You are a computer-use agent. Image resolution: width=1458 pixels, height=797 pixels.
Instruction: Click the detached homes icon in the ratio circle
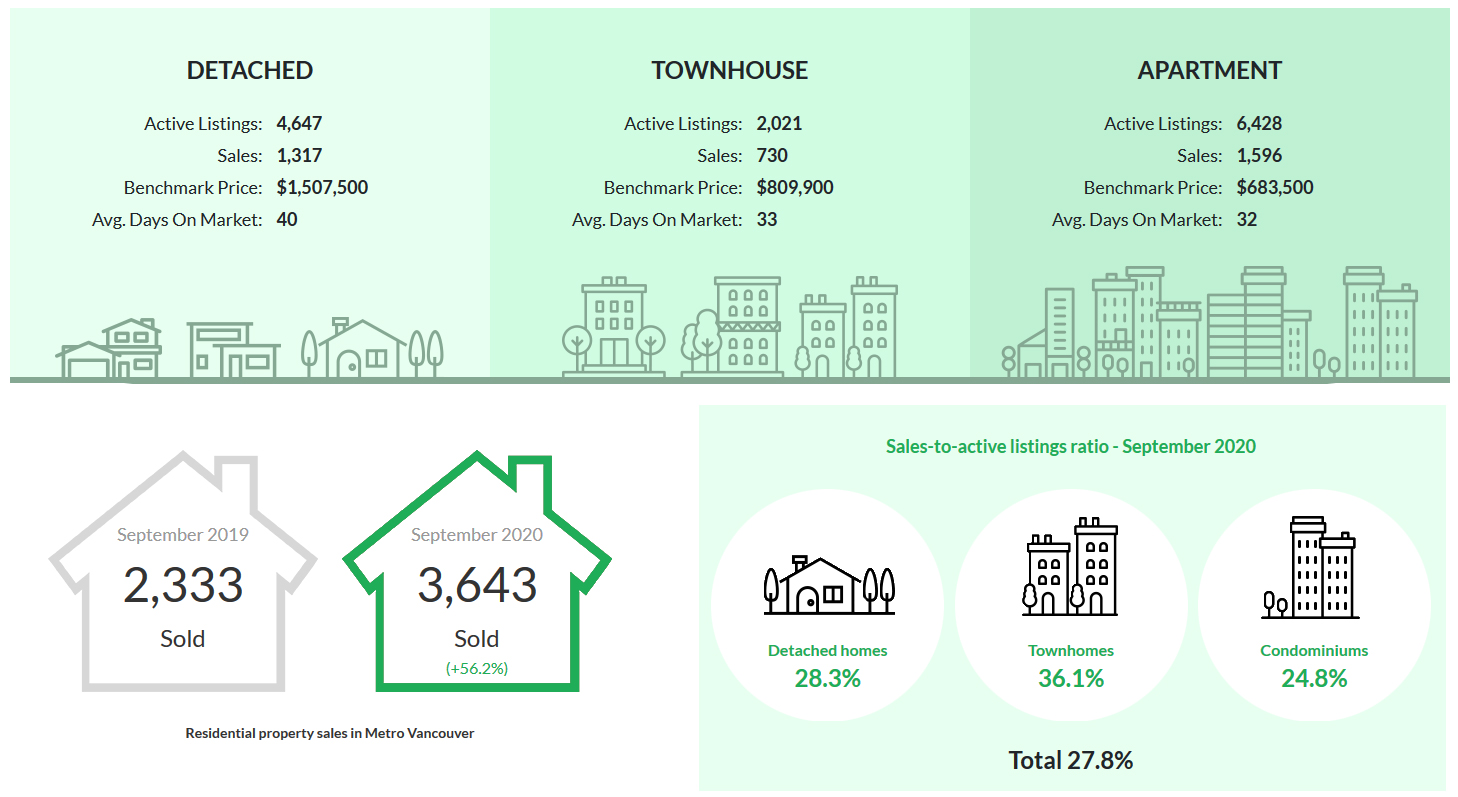(x=828, y=585)
